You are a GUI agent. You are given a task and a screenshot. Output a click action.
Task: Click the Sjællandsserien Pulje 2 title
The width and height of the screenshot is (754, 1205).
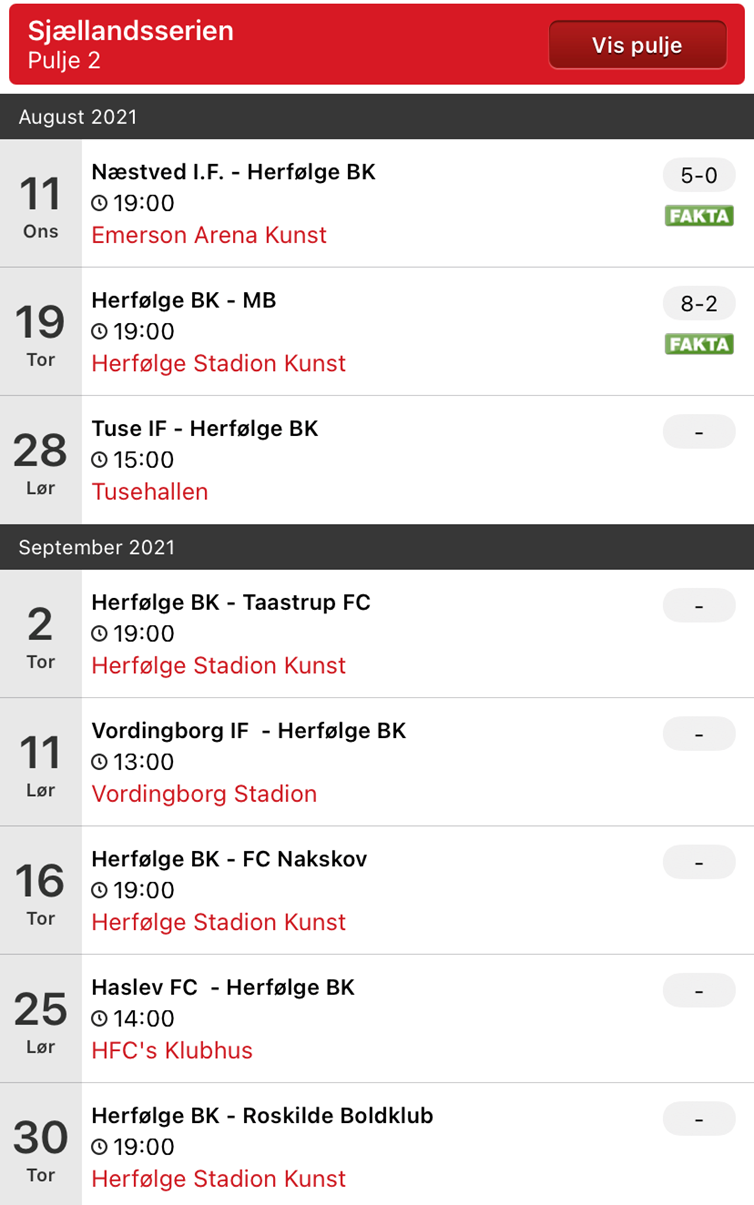[131, 45]
